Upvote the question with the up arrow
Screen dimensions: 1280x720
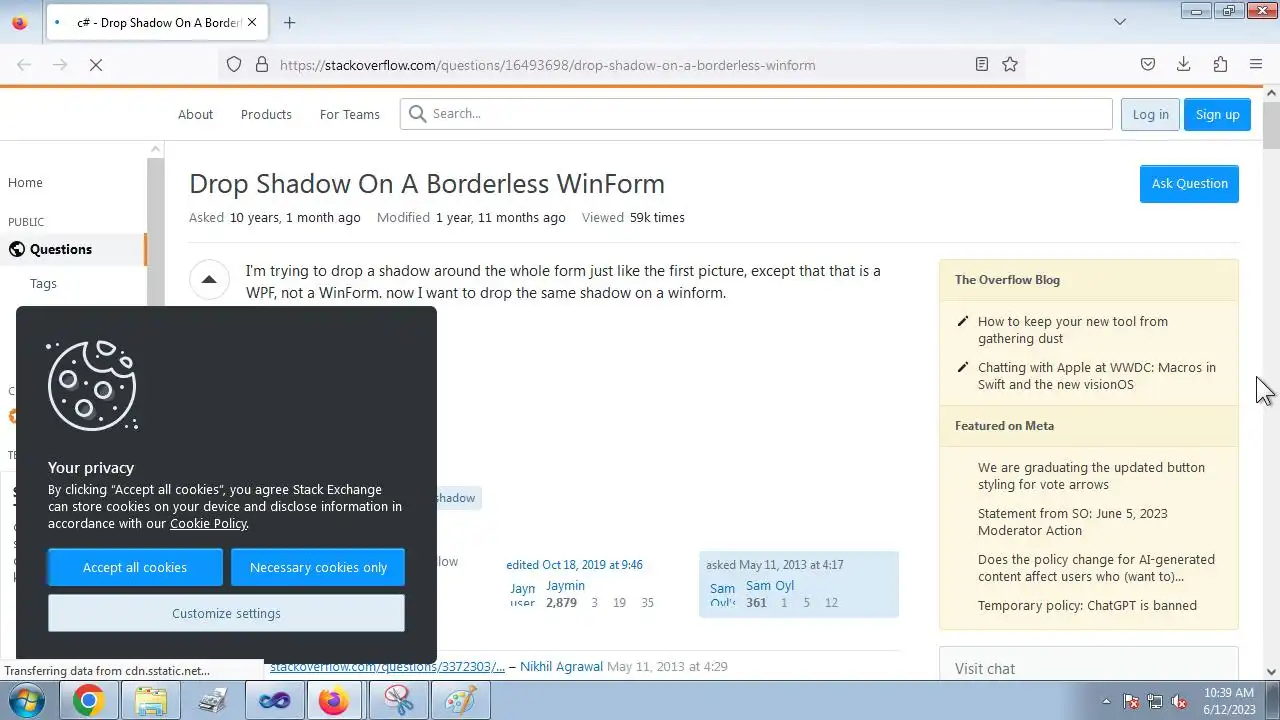point(209,280)
